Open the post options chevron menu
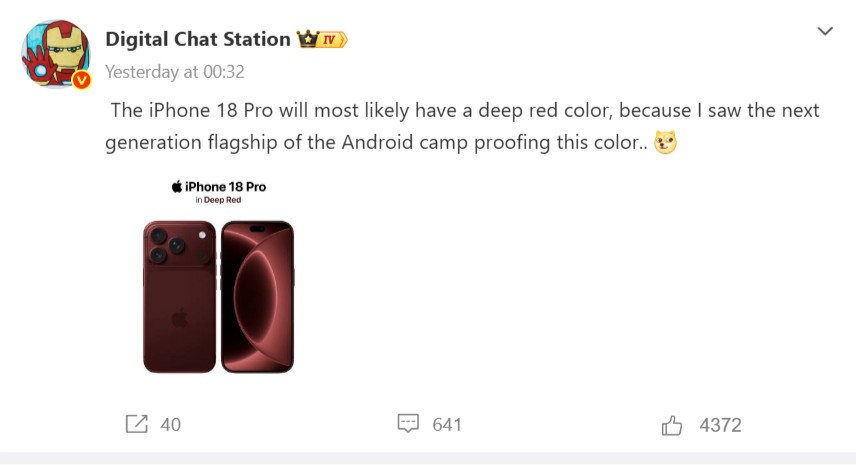The image size is (856, 465). point(825,32)
